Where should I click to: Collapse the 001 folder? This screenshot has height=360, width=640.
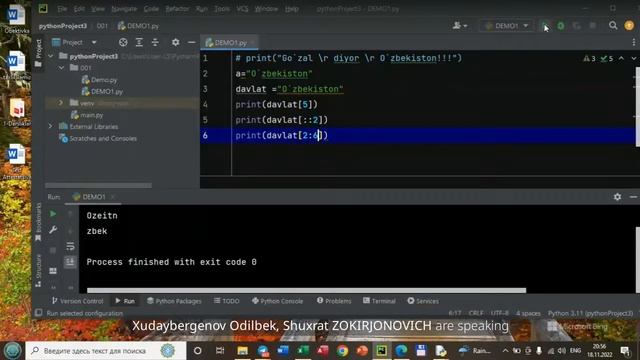click(61, 68)
